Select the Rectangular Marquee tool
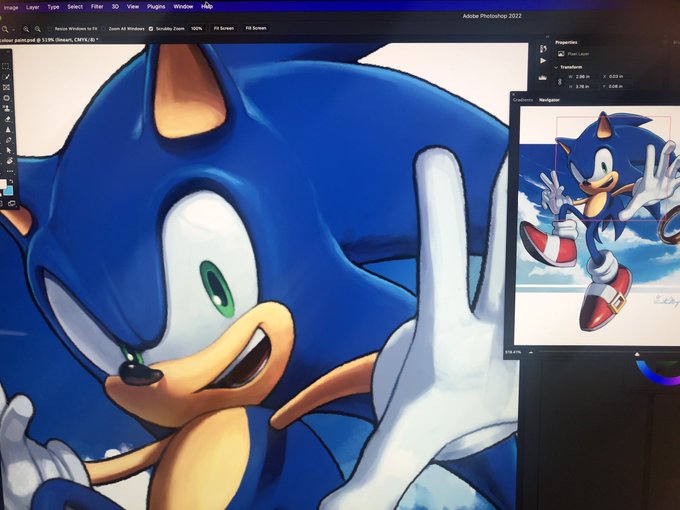The image size is (680, 510). point(6,66)
